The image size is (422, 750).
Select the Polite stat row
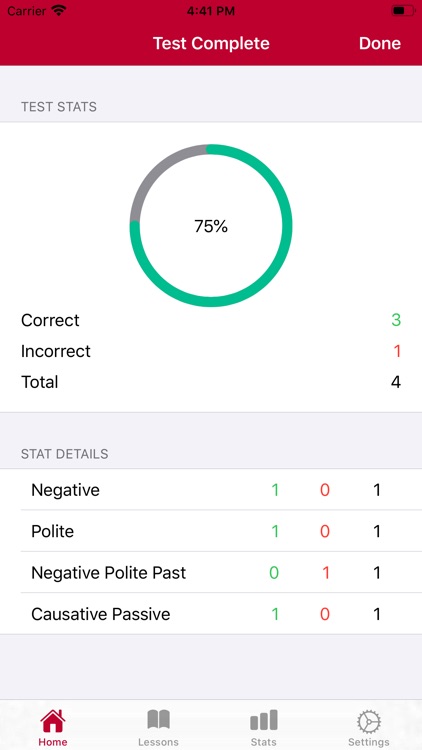pyautogui.click(x=211, y=531)
